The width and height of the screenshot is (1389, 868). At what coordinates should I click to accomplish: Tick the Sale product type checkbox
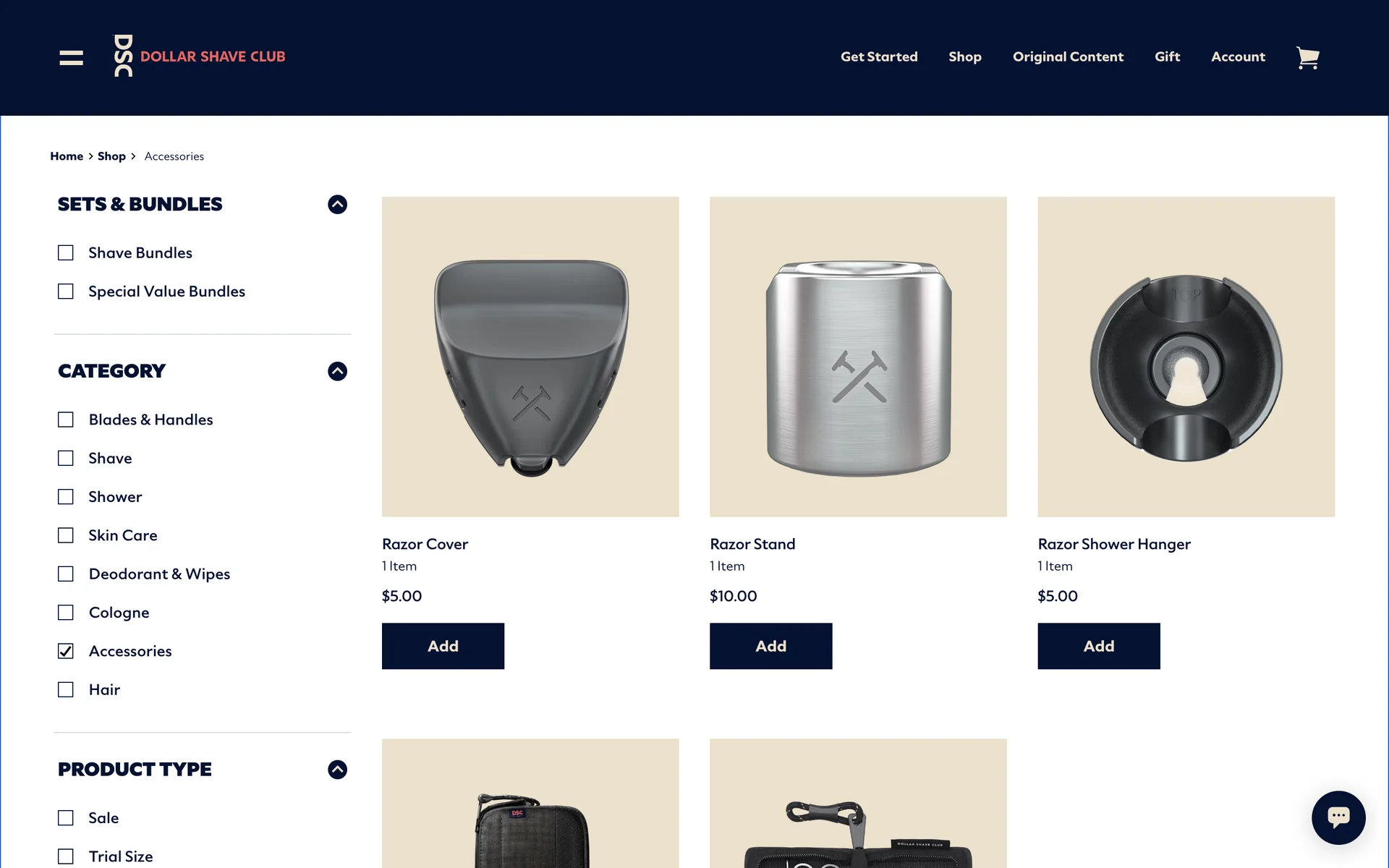tap(66, 818)
